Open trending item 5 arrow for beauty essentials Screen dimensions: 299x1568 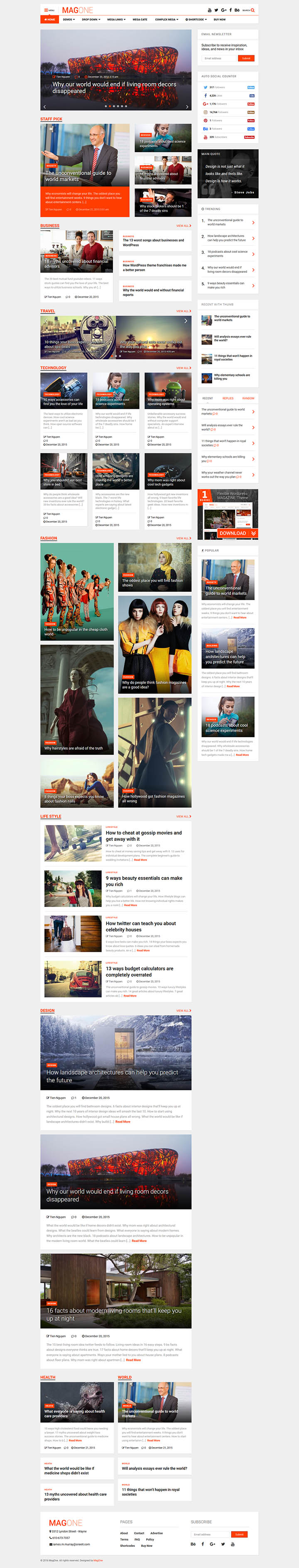pos(253,286)
